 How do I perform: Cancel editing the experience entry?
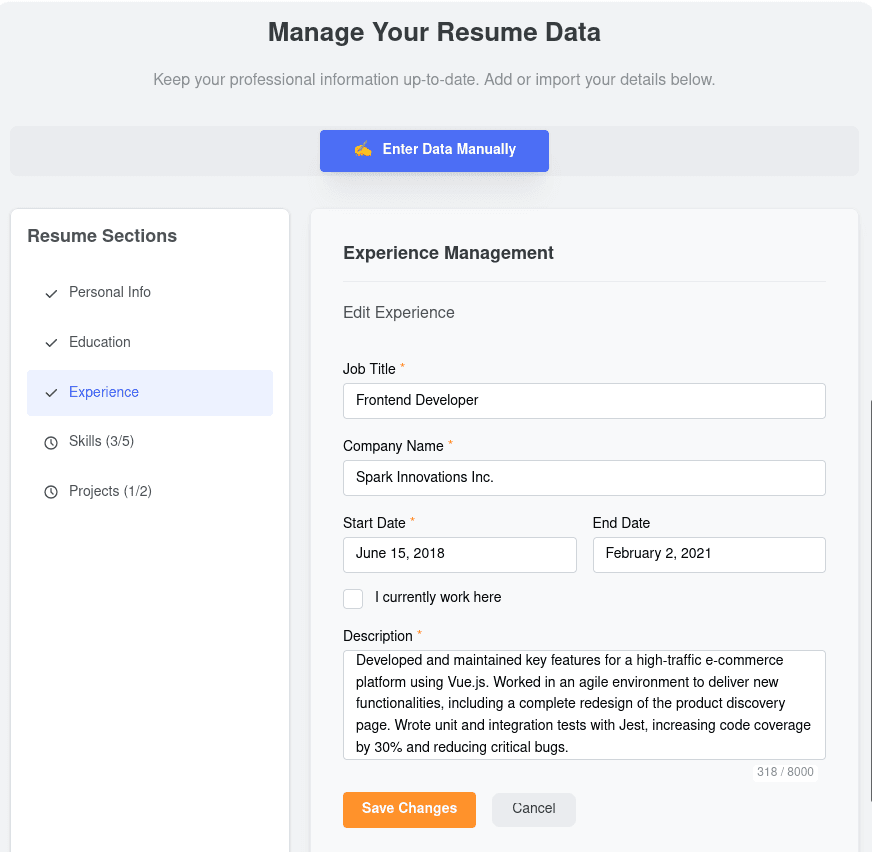pyautogui.click(x=533, y=809)
